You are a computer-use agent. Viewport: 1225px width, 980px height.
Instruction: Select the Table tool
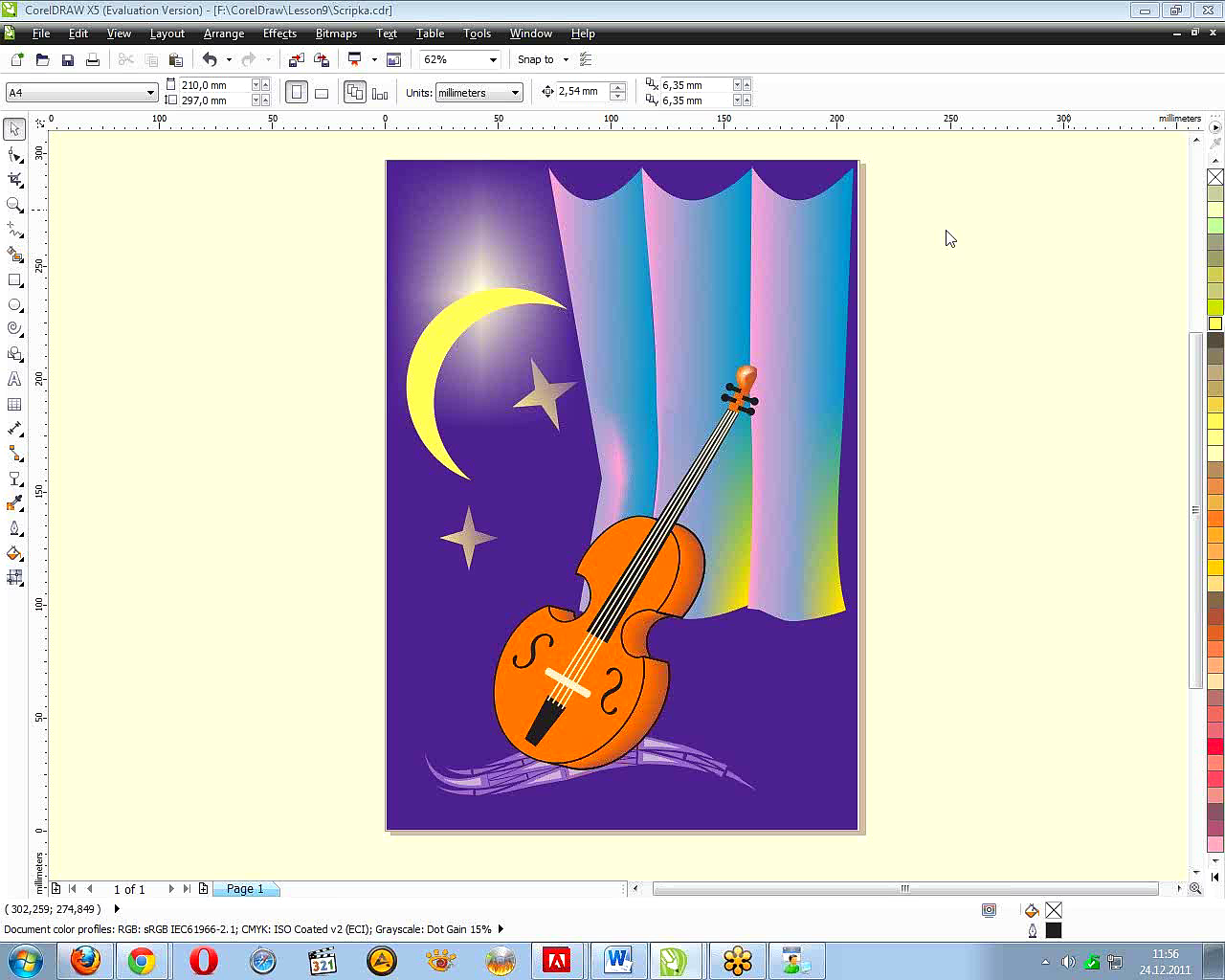(14, 404)
